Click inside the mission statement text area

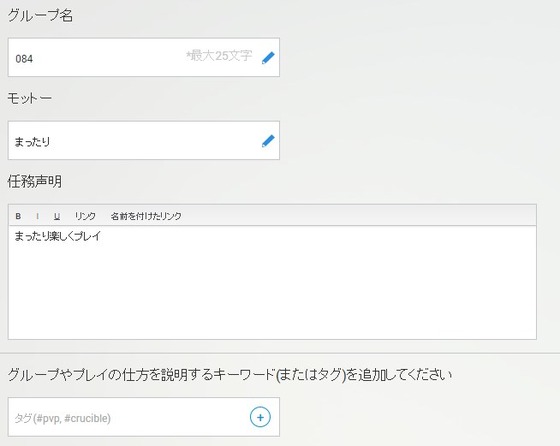[272, 282]
